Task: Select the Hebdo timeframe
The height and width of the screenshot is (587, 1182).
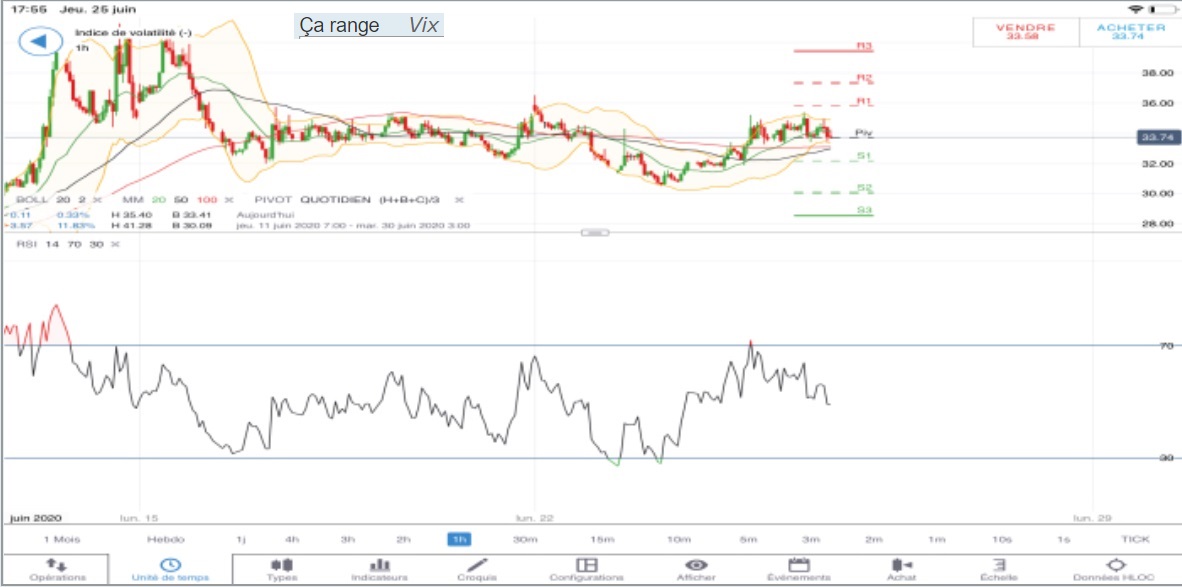Action: click(166, 539)
